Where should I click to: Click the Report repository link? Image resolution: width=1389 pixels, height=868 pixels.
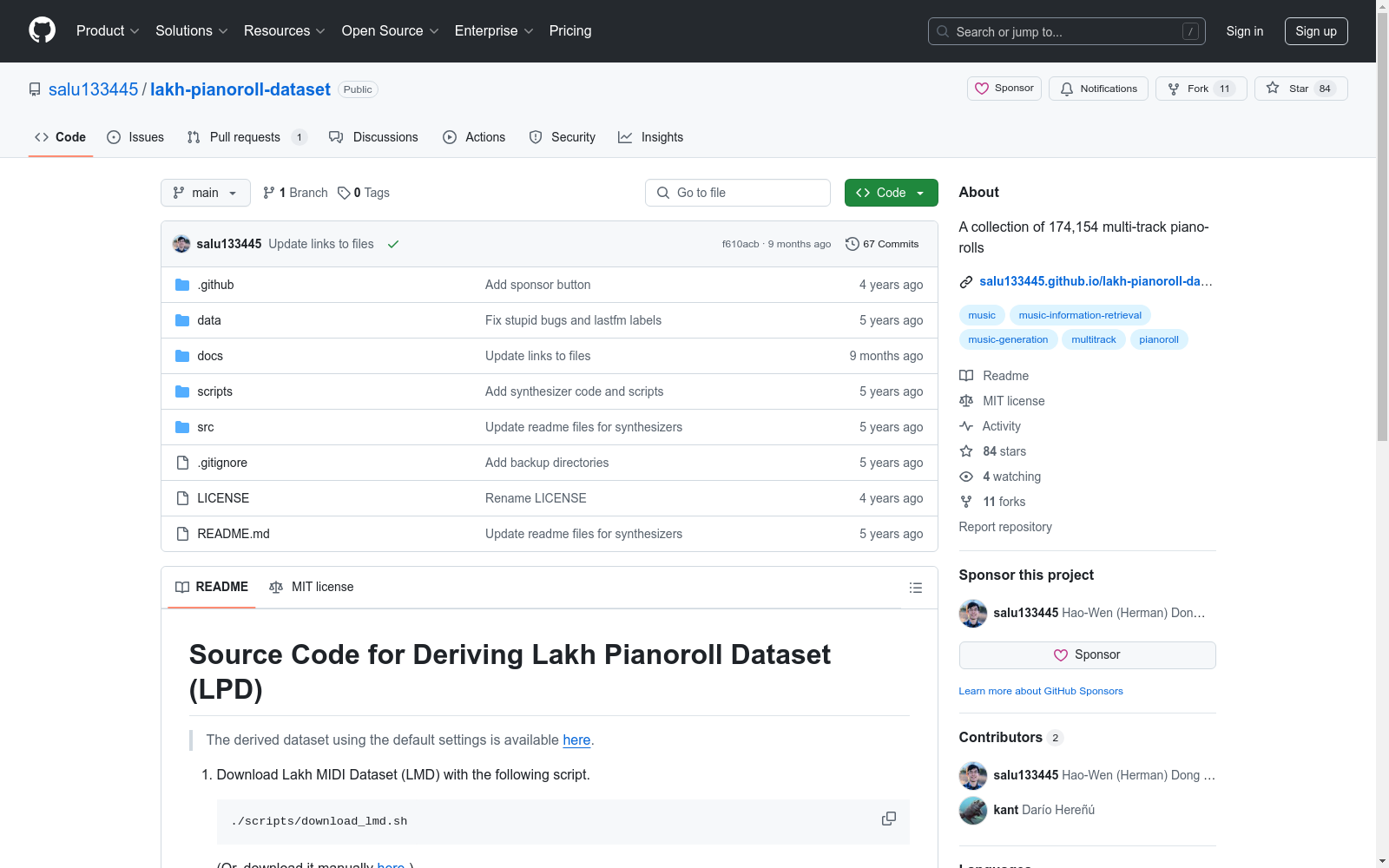(1005, 527)
